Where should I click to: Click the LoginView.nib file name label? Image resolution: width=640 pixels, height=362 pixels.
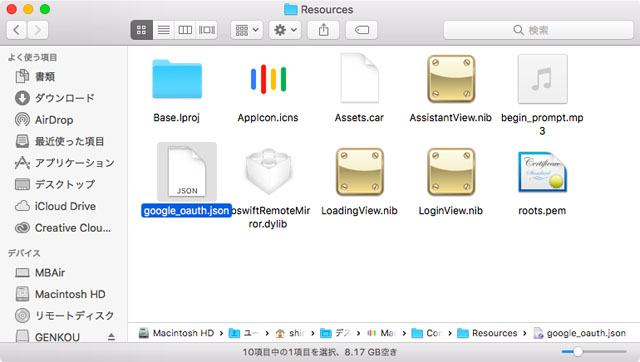[451, 211]
